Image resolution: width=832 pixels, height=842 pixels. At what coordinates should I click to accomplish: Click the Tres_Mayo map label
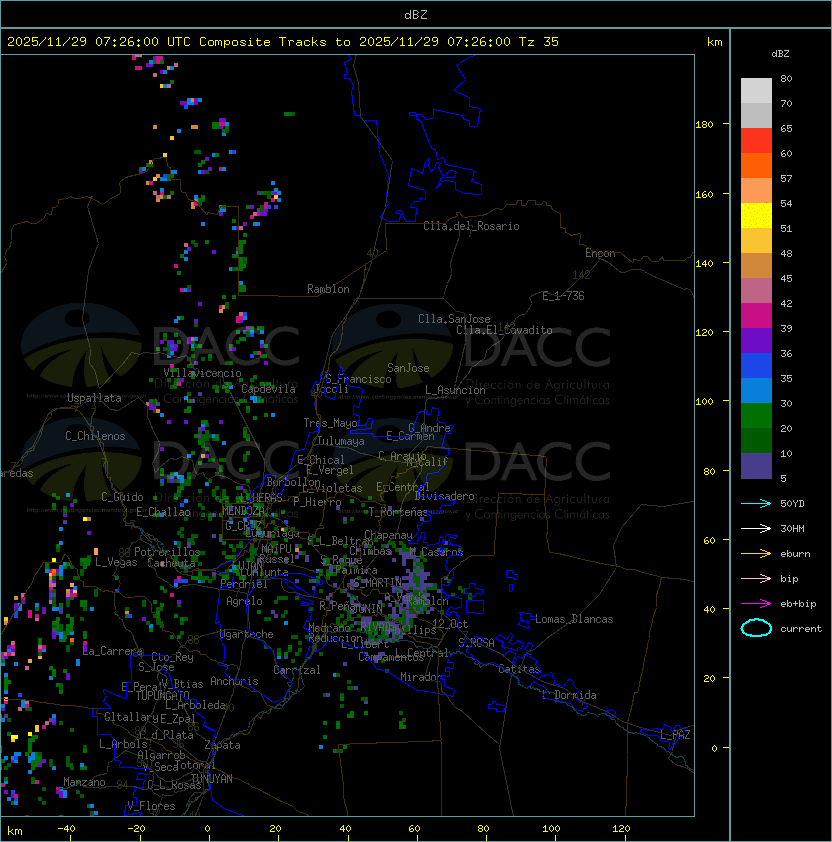coord(330,423)
